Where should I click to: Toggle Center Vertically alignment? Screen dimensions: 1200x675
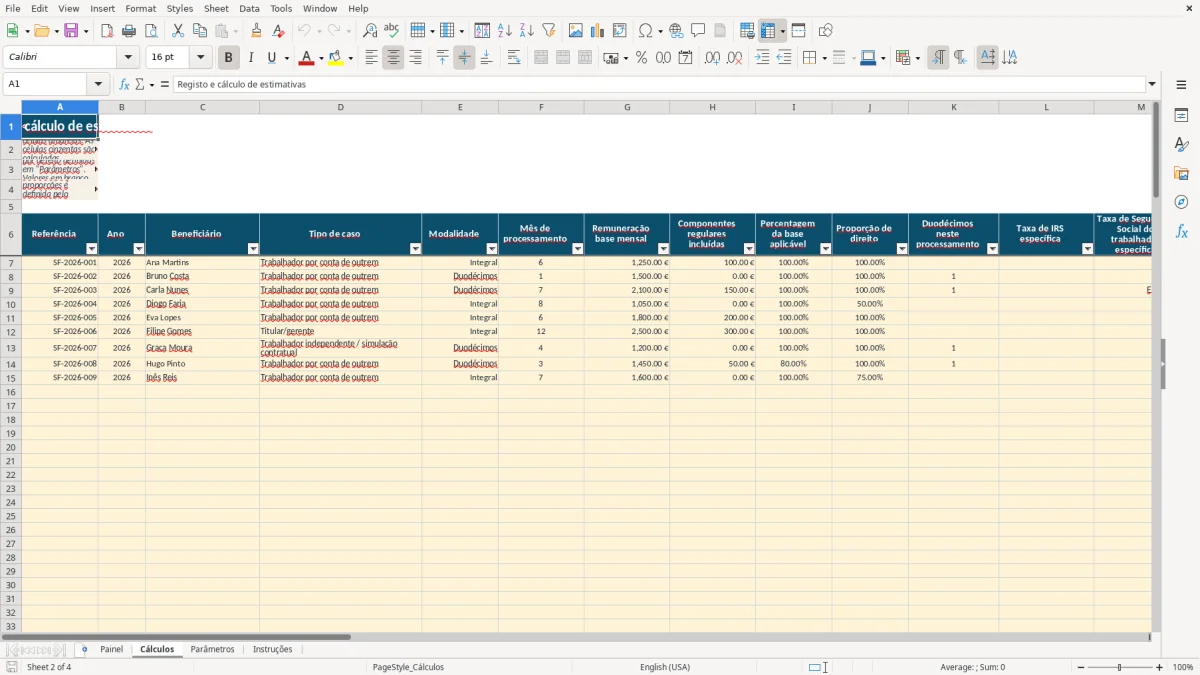tap(464, 58)
